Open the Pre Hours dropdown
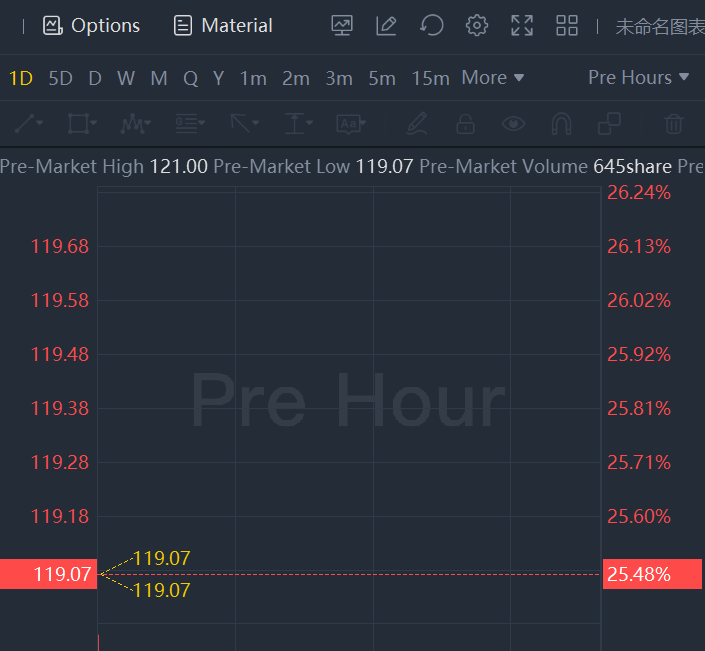This screenshot has height=651, width=705. coord(639,78)
